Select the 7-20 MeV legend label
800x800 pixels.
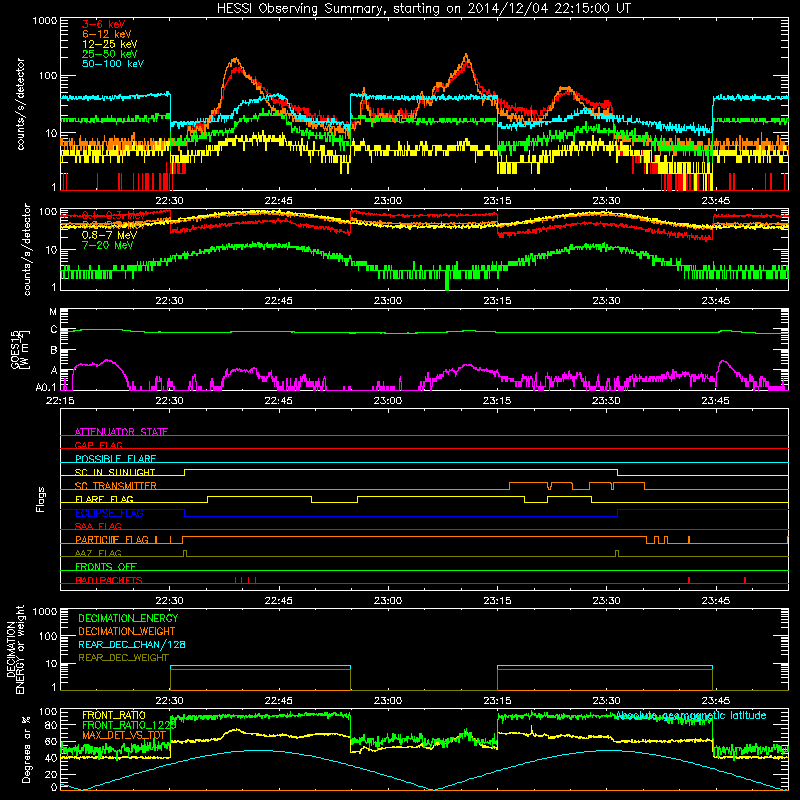pos(108,245)
